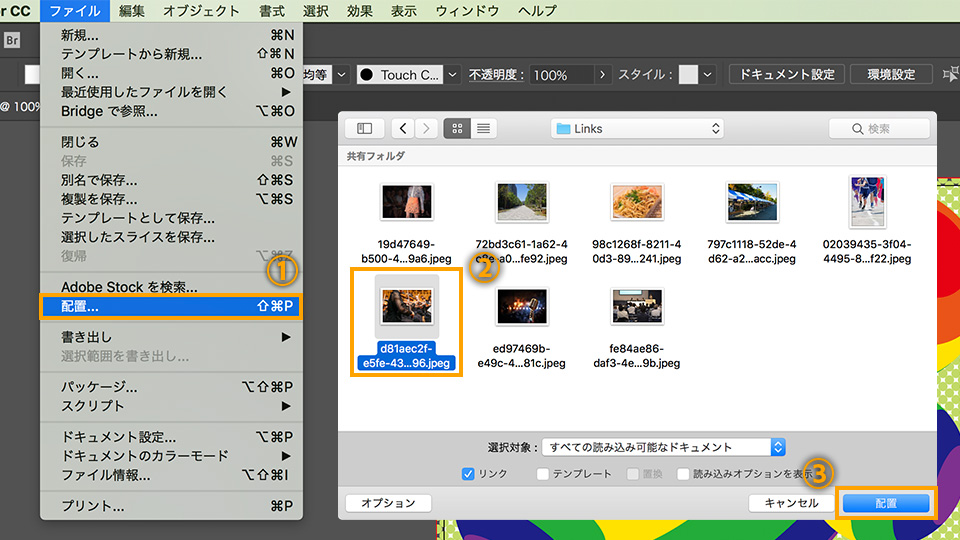Screen dimensions: 960x540
Task: Toggle the 置換 checkbox
Action: click(x=633, y=474)
